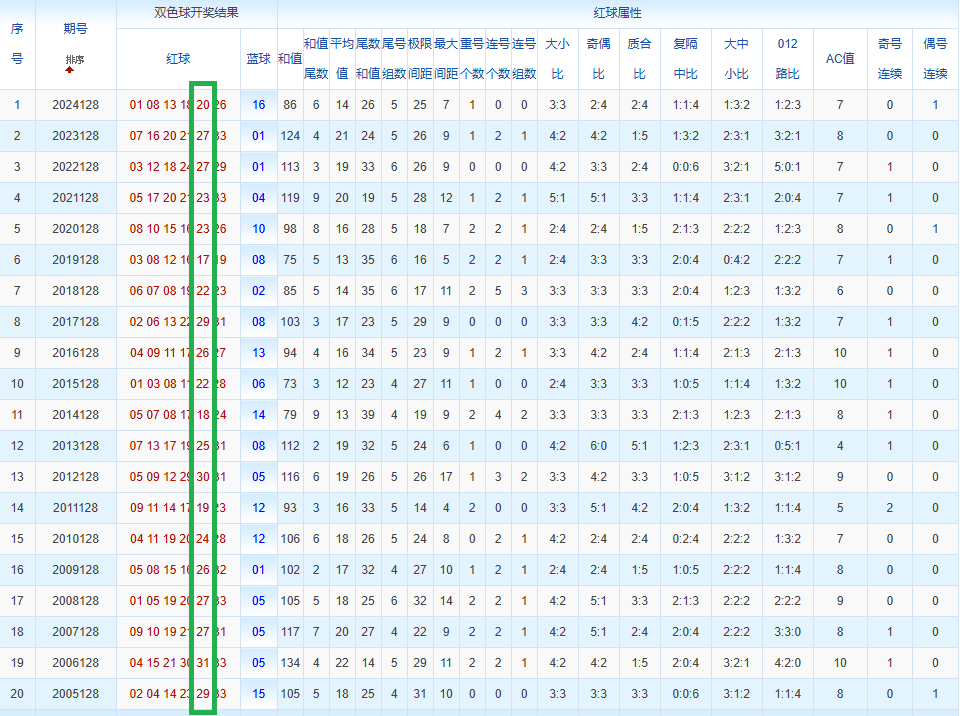Select period number 2007128
Screen dimensions: 964x716
pyautogui.click(x=76, y=632)
